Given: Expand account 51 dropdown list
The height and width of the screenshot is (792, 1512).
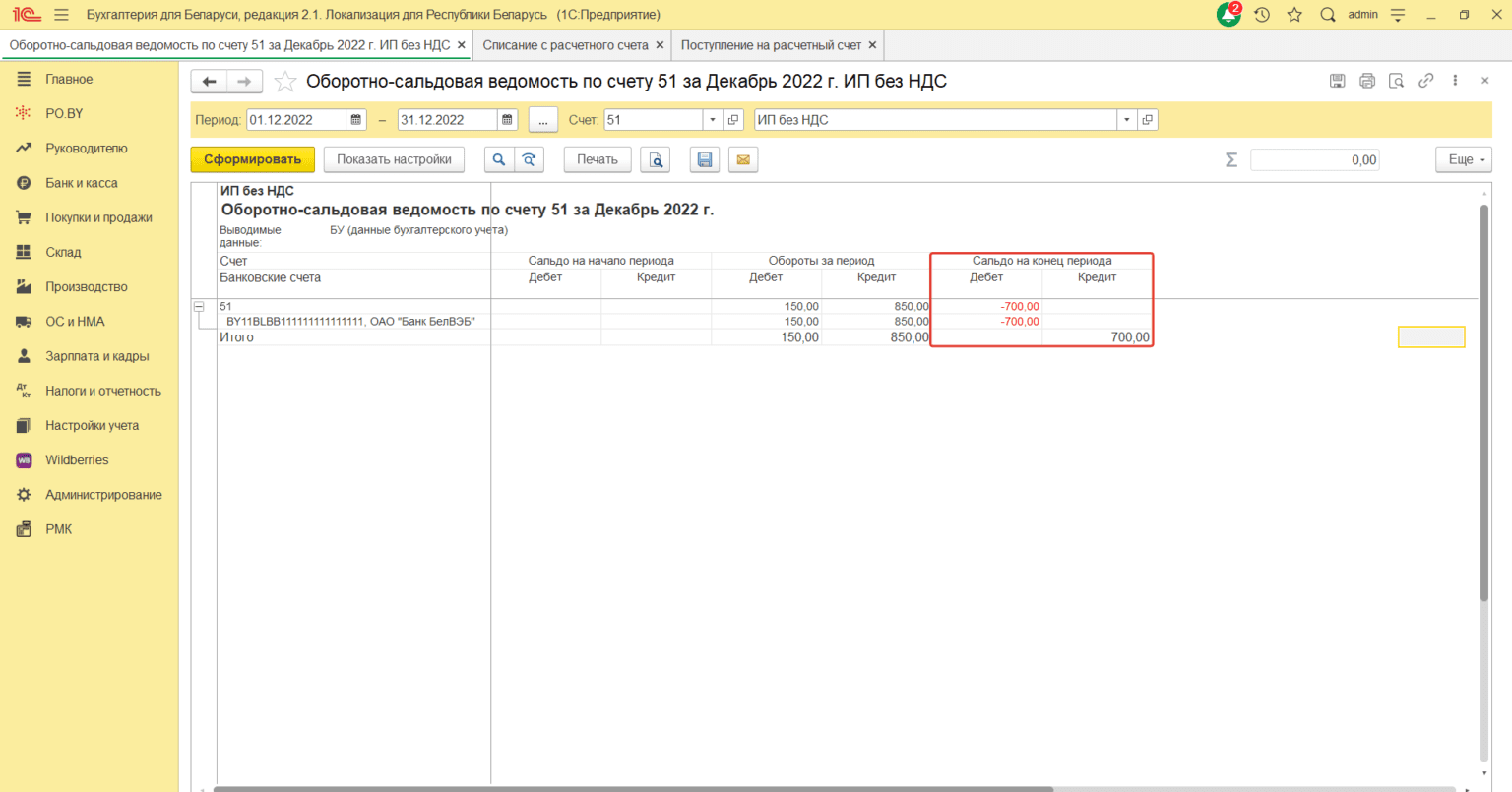Looking at the screenshot, I should (x=713, y=120).
